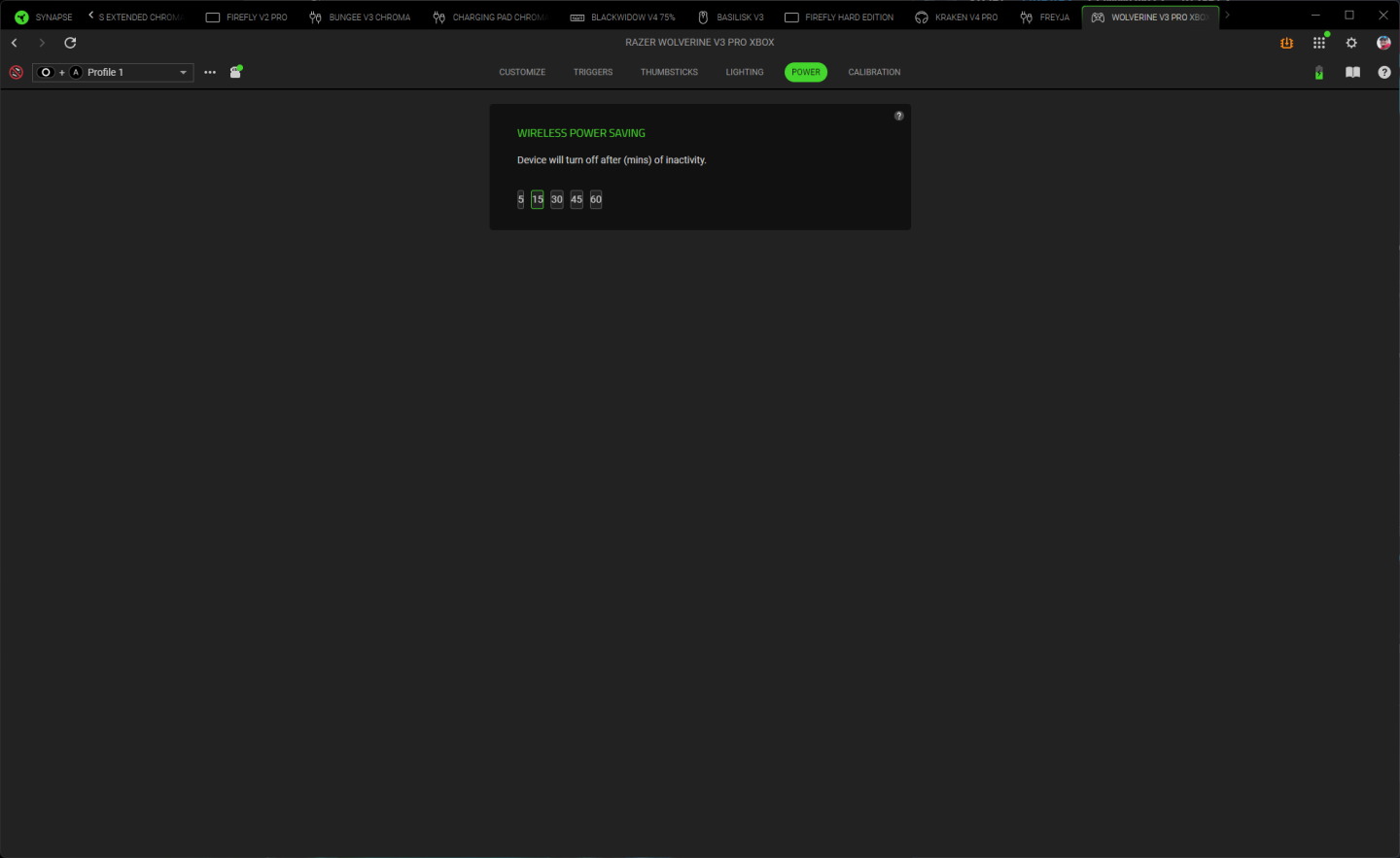Close the Synapse window
This screenshot has width=1400, height=858.
[x=1383, y=16]
